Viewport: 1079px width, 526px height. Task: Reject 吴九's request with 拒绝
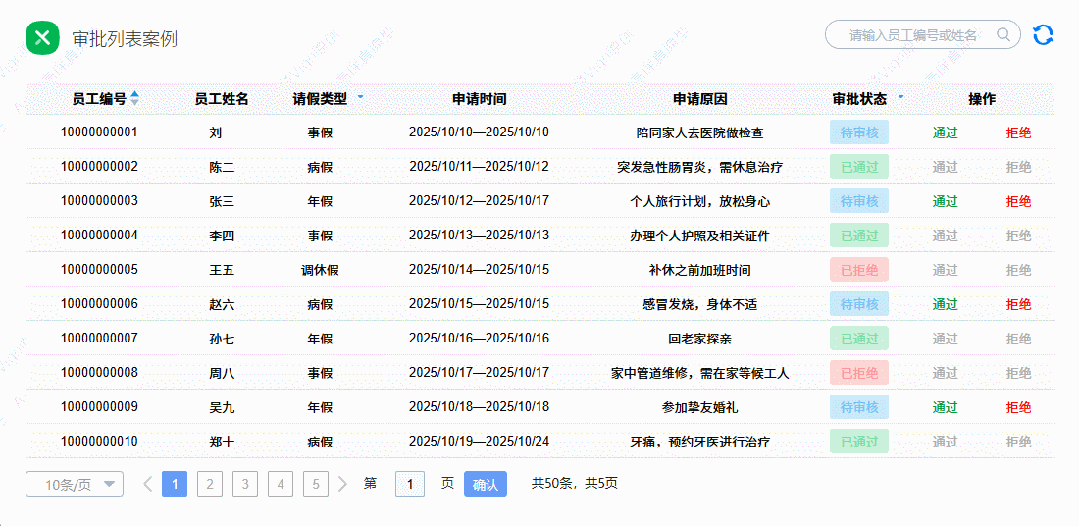[x=1018, y=408]
